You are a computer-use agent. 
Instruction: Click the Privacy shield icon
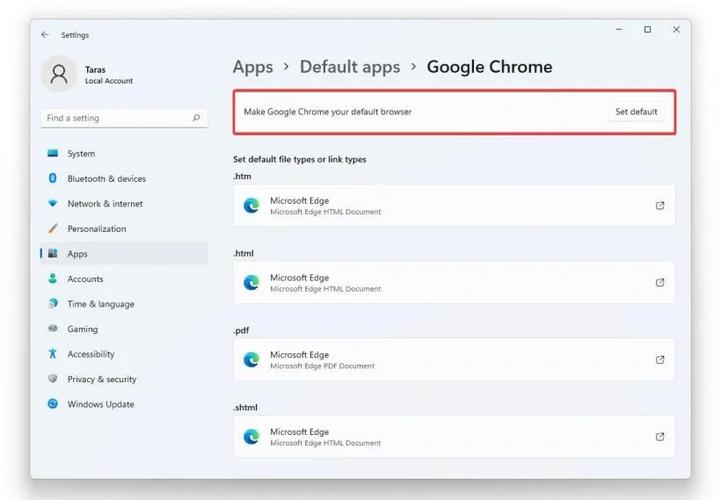pyautogui.click(x=53, y=379)
